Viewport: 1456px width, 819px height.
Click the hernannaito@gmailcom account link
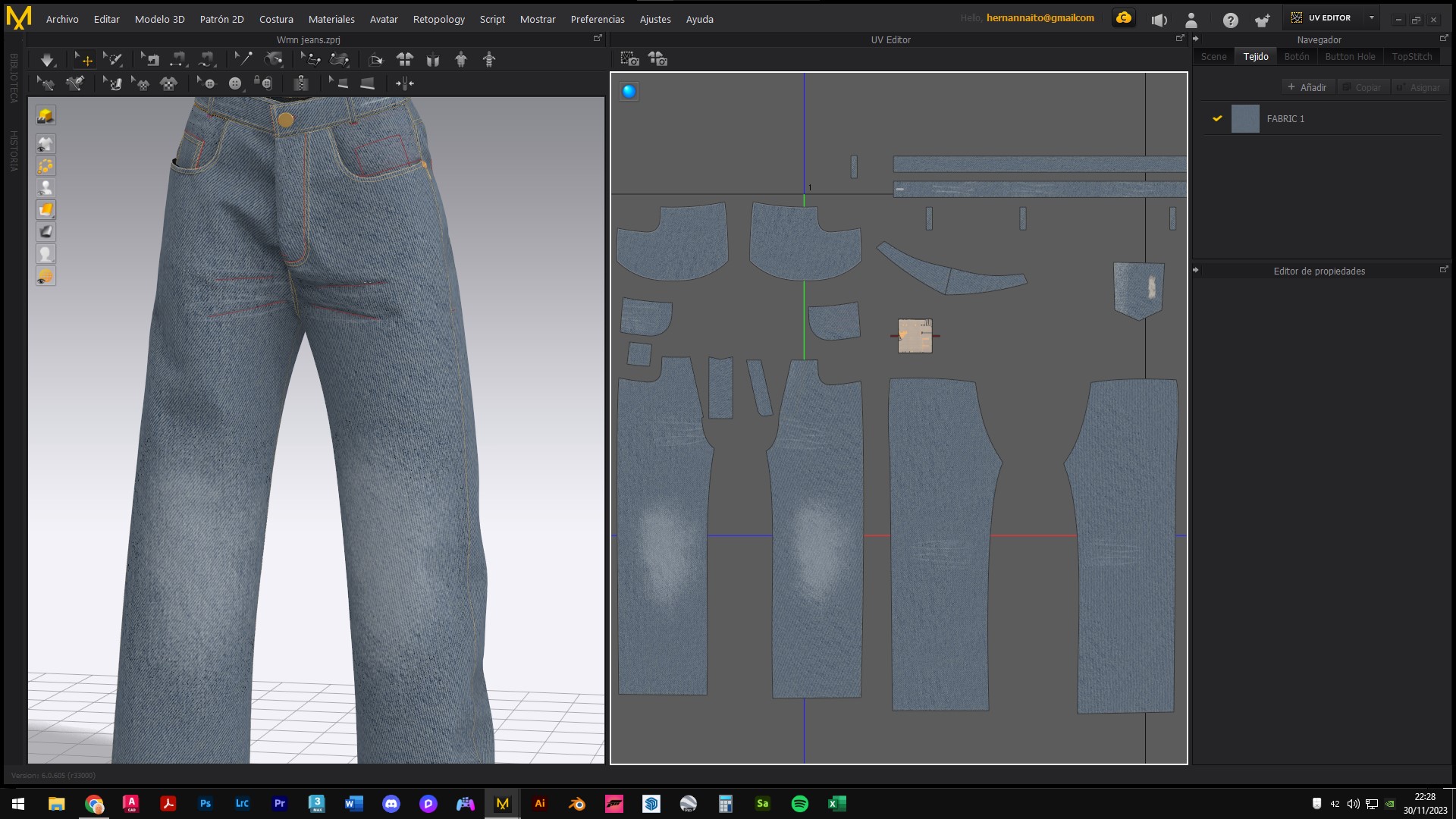tap(1040, 18)
